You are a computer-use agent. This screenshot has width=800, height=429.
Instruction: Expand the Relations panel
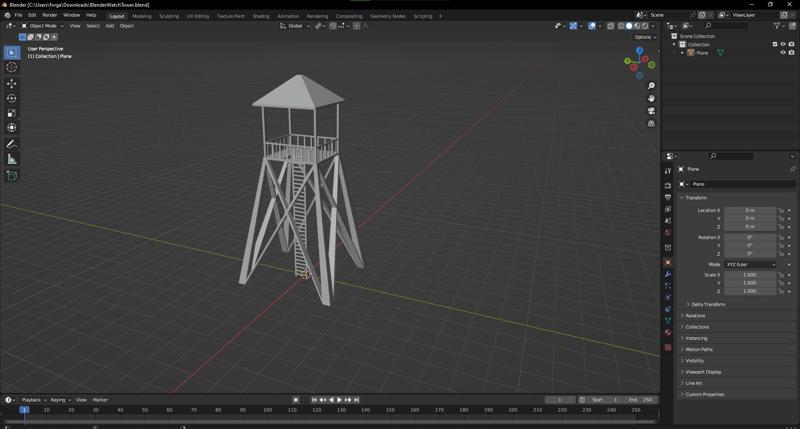[x=694, y=316]
